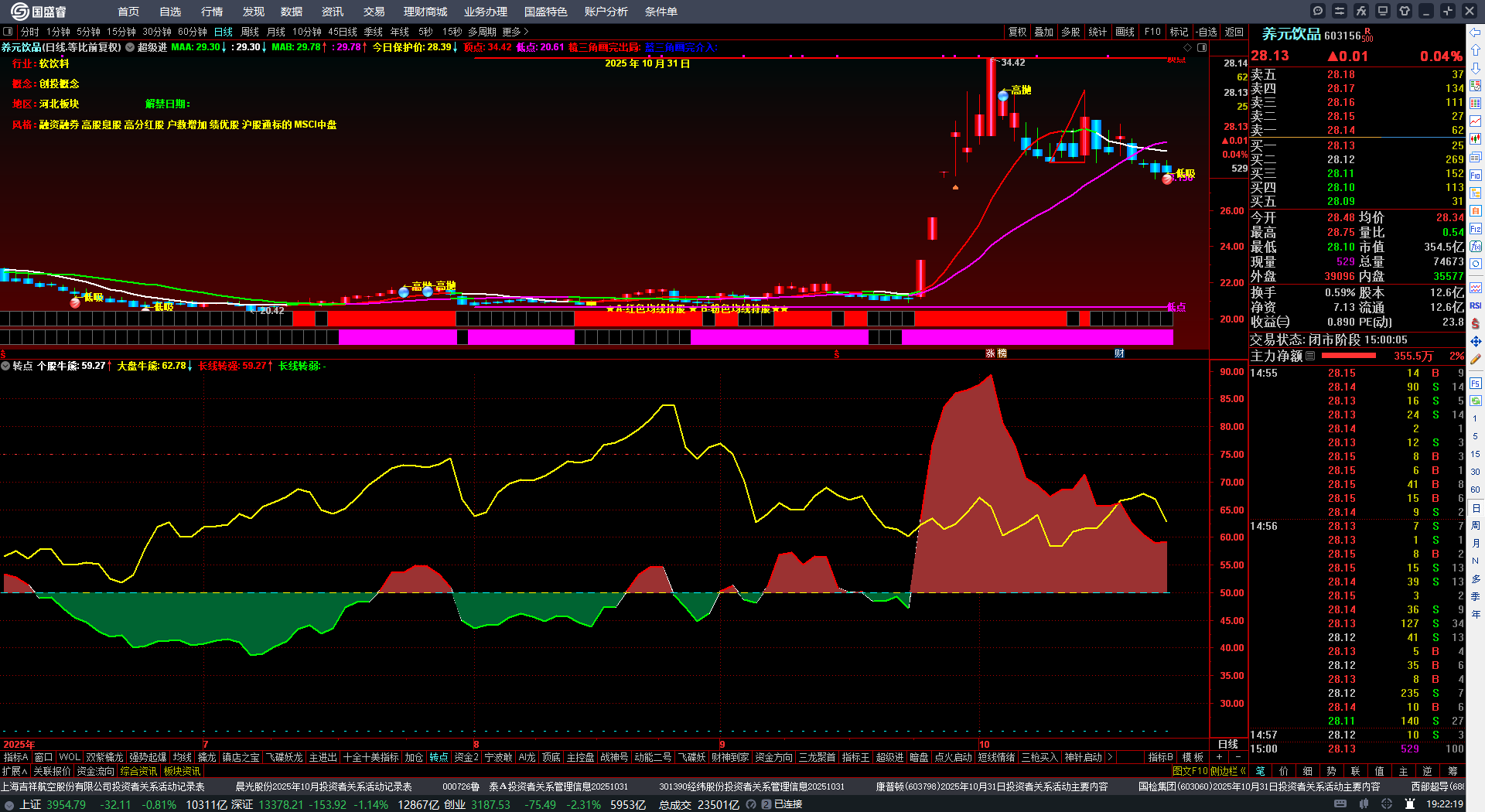This screenshot has width=1485, height=812.
Task: Click the 10 month marker on timeline
Action: pos(984,744)
